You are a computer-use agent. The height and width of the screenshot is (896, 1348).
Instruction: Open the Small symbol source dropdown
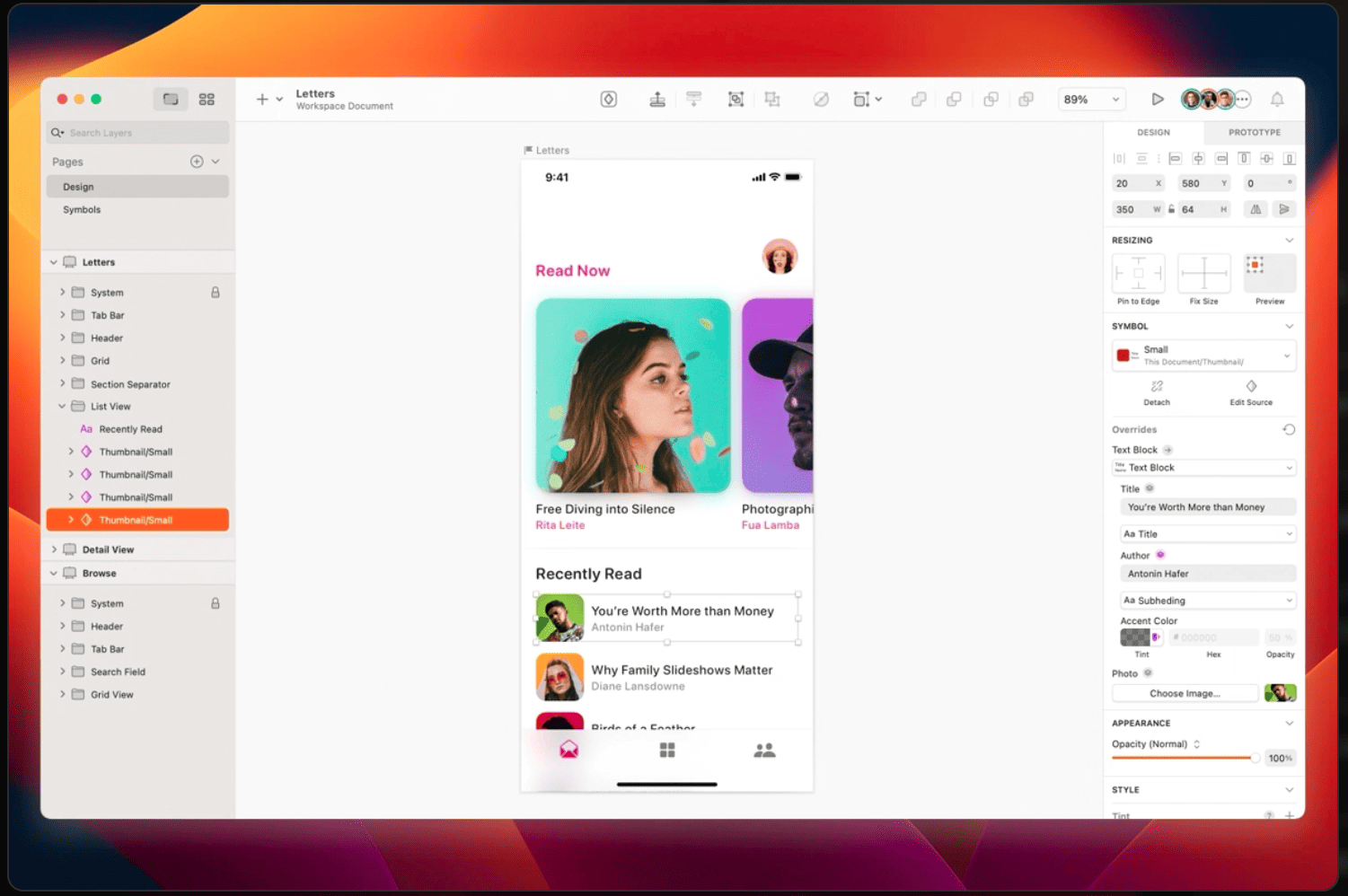tap(1203, 356)
